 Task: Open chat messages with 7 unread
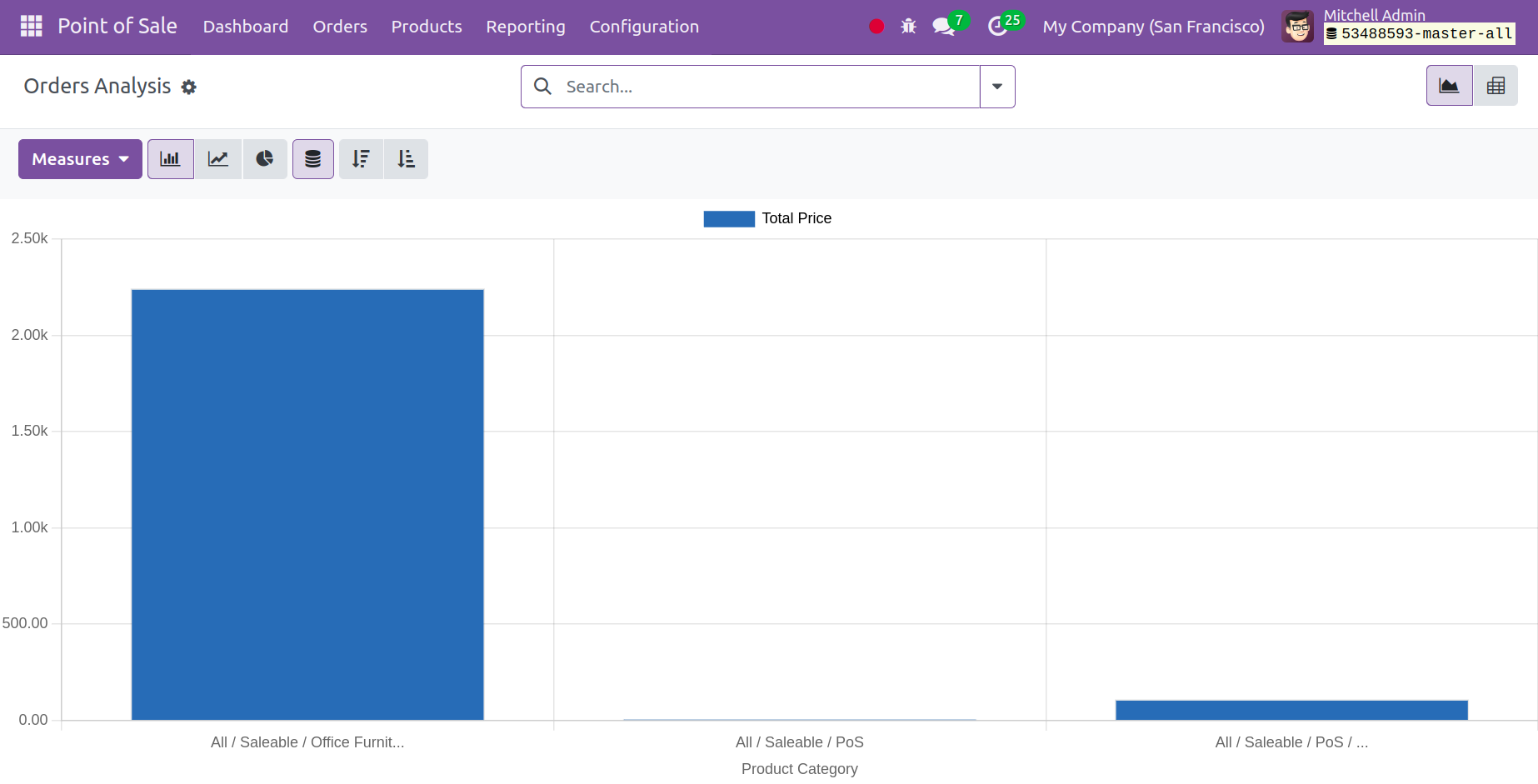coord(944,27)
